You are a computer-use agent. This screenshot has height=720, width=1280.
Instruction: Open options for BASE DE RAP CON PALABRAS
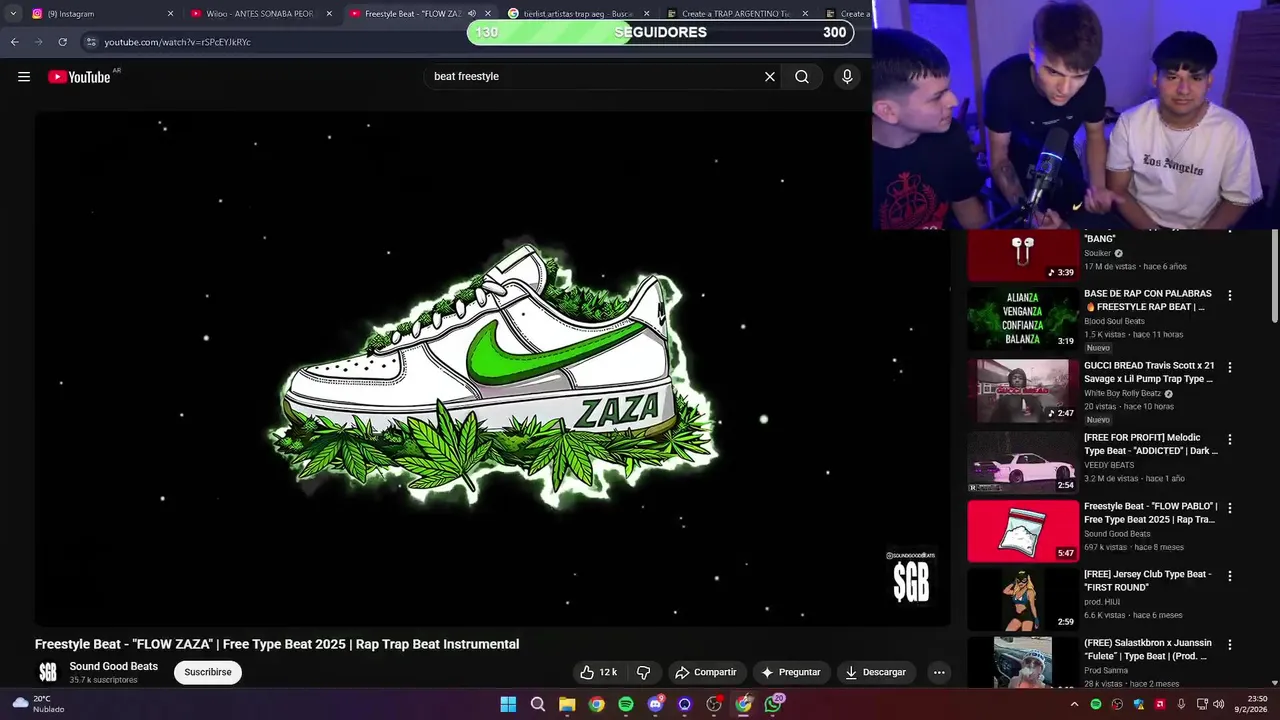click(1230, 296)
